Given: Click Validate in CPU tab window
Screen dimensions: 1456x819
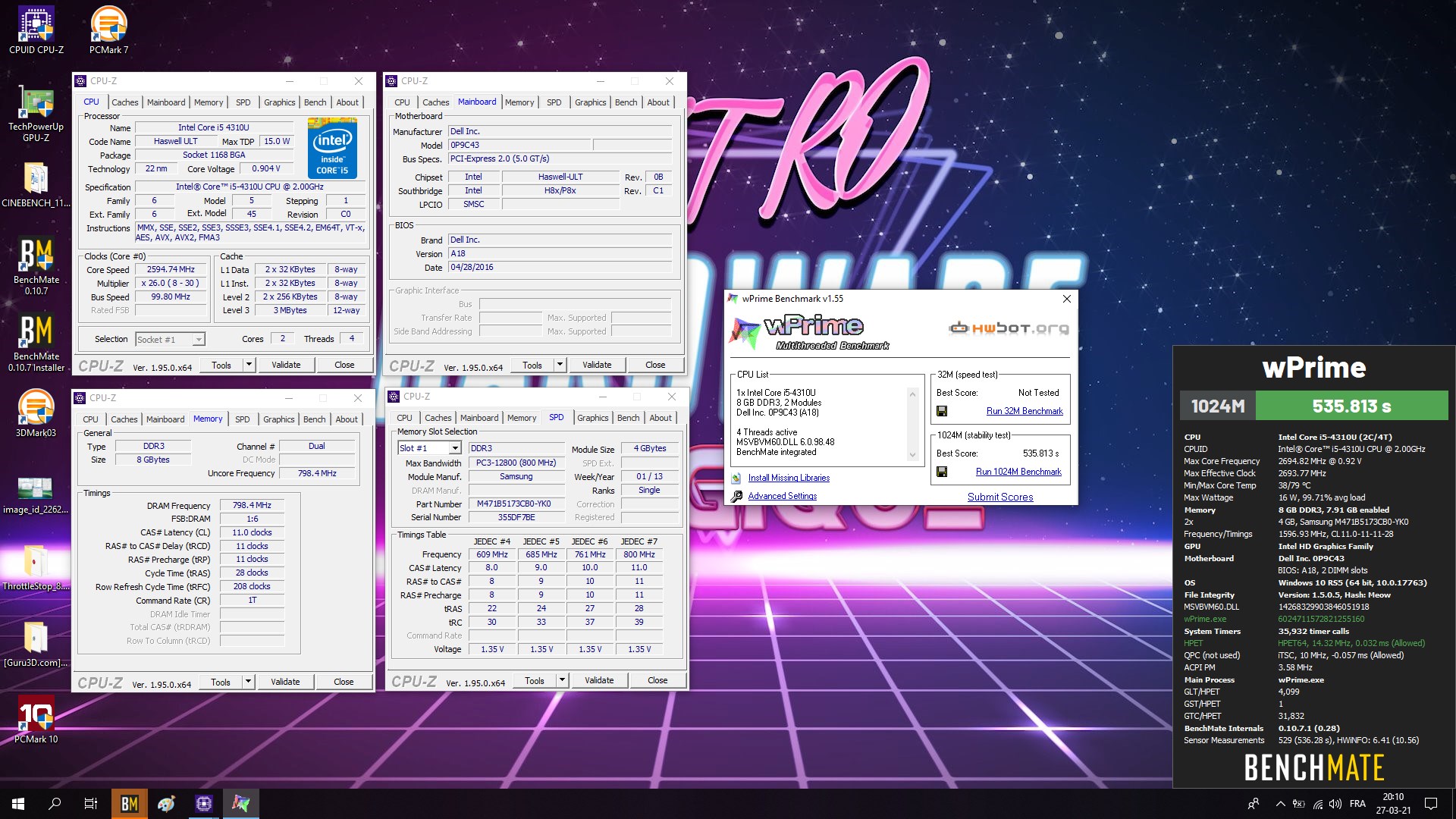Looking at the screenshot, I should tap(286, 365).
